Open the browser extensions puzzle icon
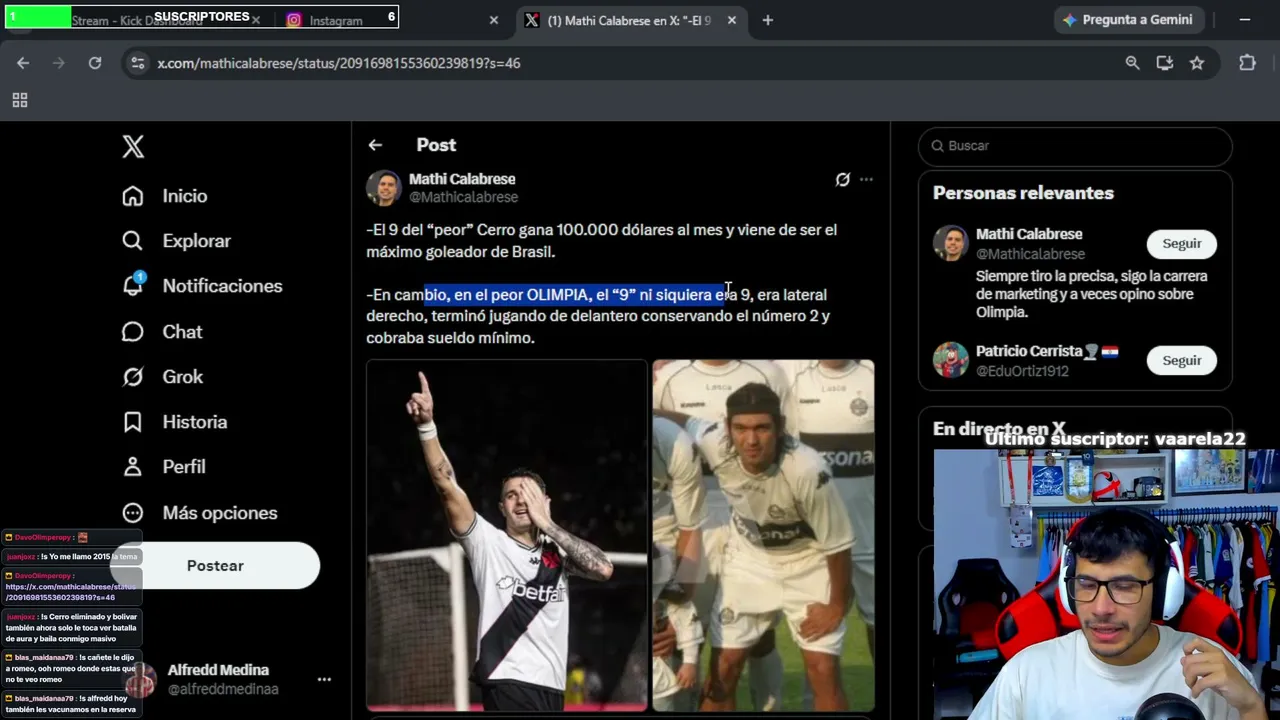Viewport: 1280px width, 720px height. (1247, 63)
